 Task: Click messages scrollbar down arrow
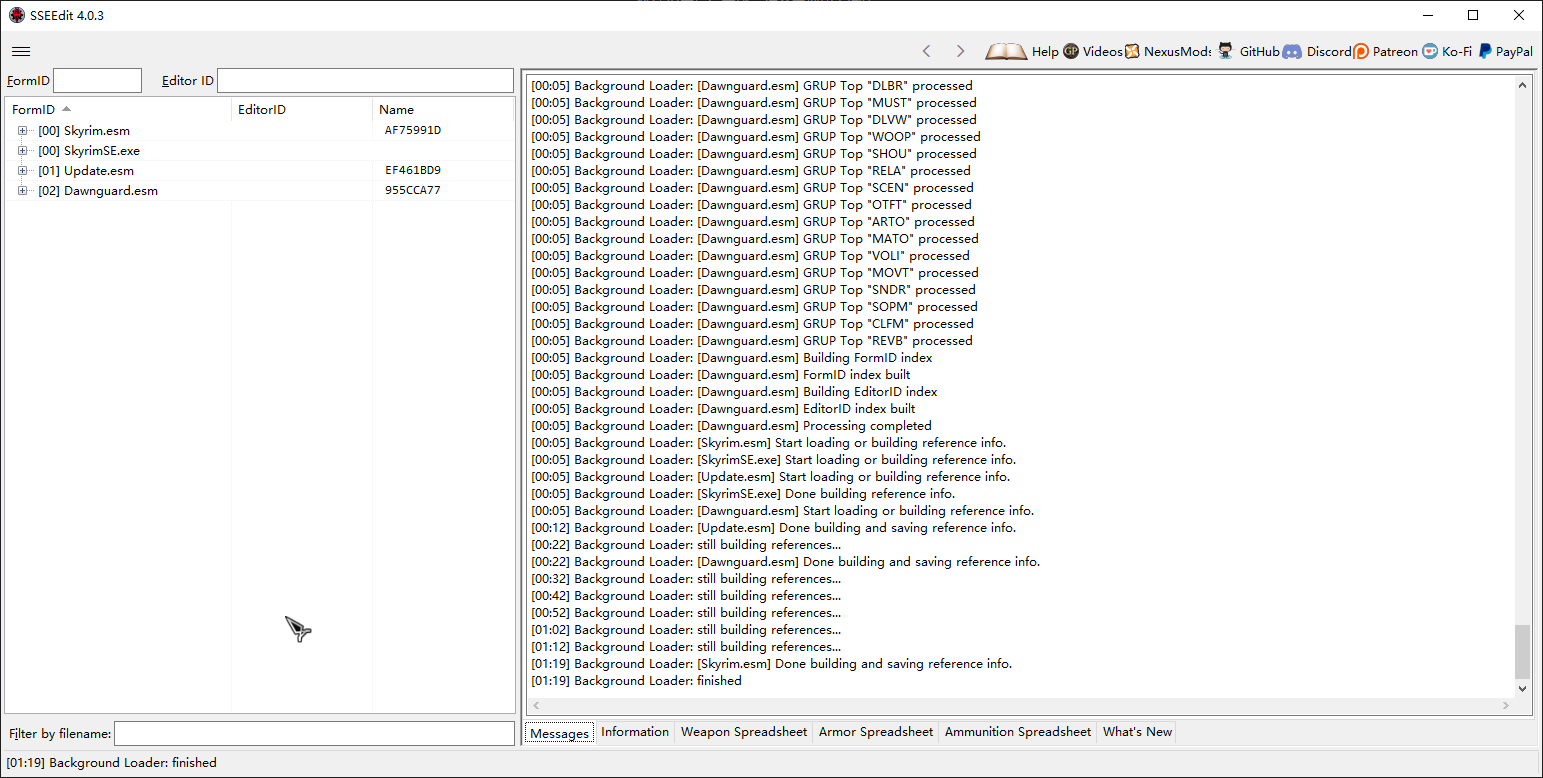tap(1523, 689)
